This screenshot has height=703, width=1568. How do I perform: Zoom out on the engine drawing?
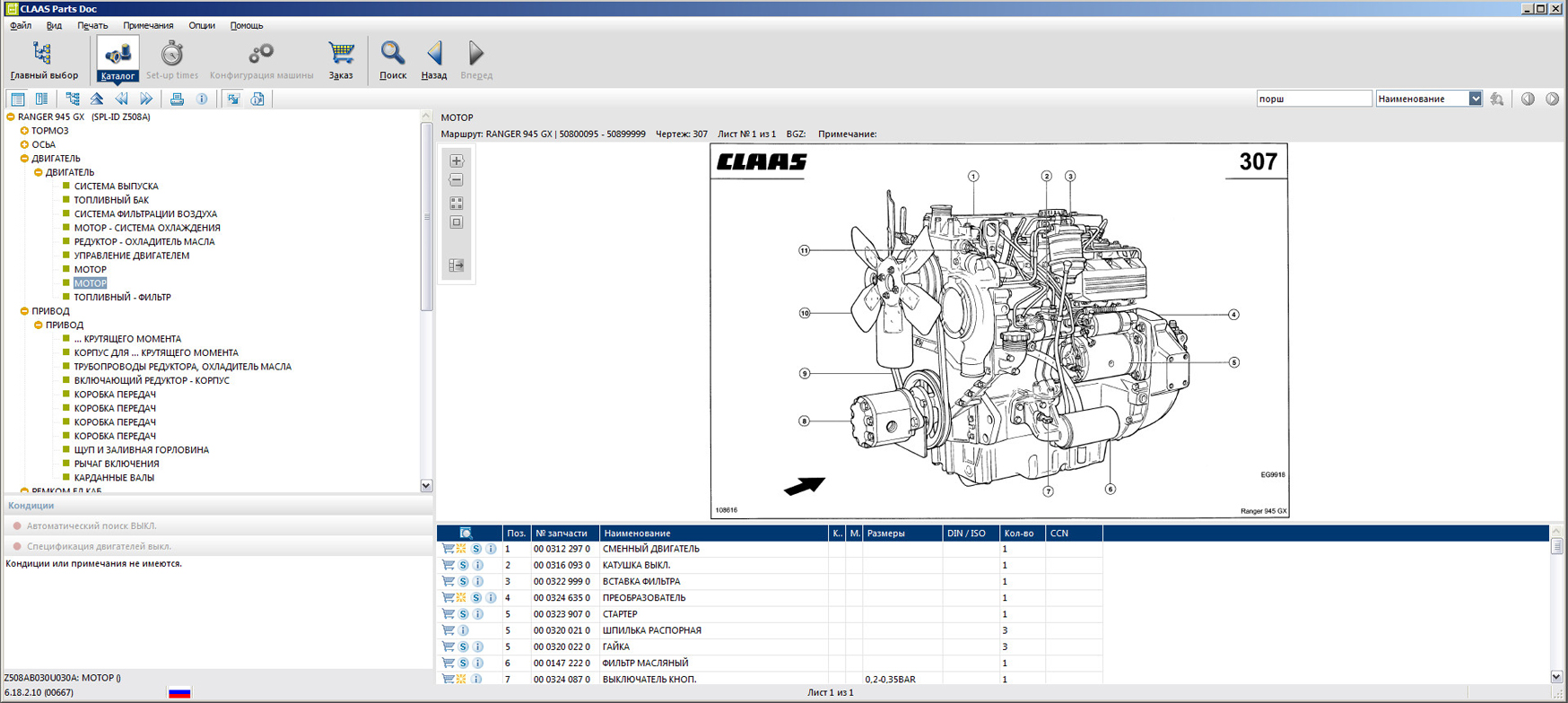tap(457, 180)
